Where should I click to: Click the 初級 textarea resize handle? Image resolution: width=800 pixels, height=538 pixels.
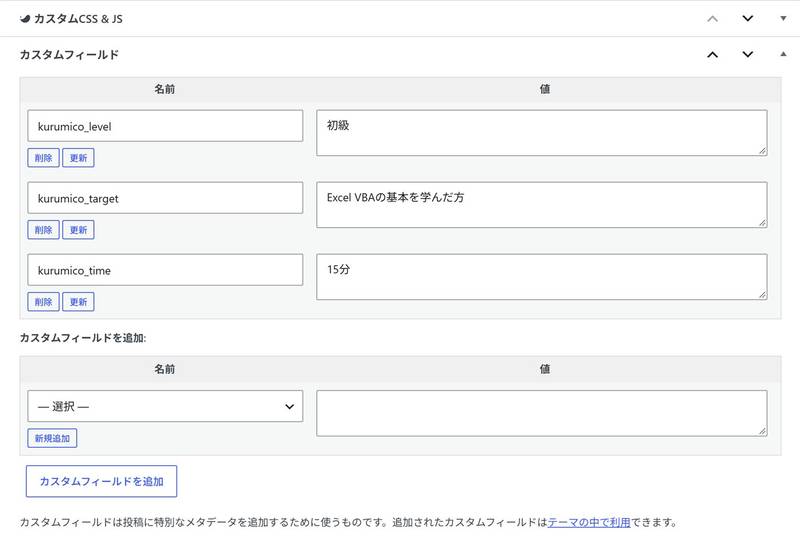762,151
